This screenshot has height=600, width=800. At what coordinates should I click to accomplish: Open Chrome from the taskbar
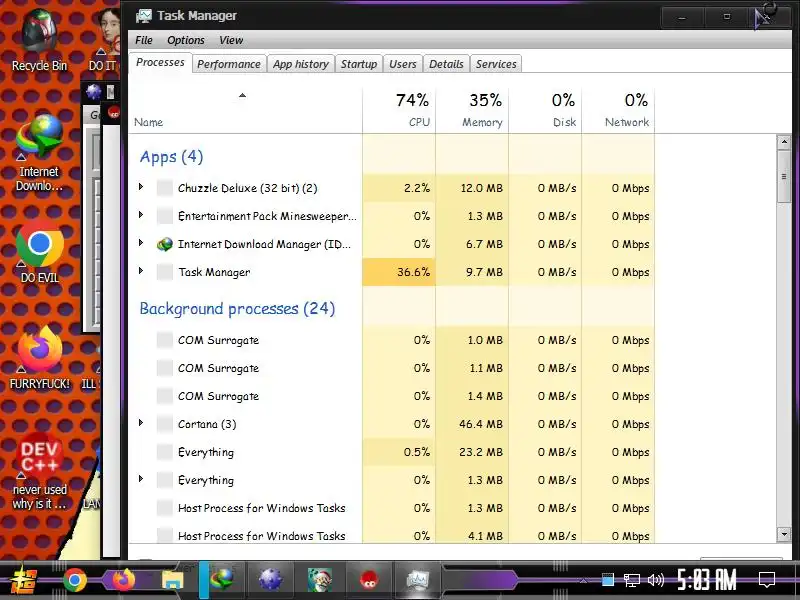(x=74, y=580)
